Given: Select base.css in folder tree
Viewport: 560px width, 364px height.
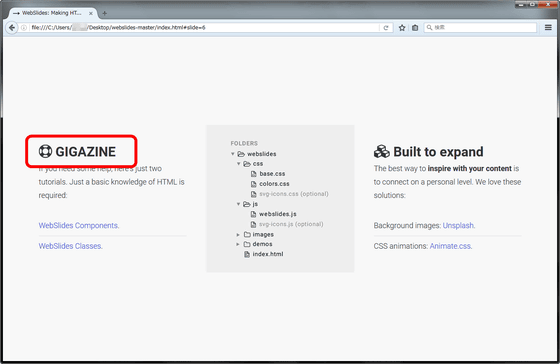Looking at the screenshot, I should click(x=272, y=174).
